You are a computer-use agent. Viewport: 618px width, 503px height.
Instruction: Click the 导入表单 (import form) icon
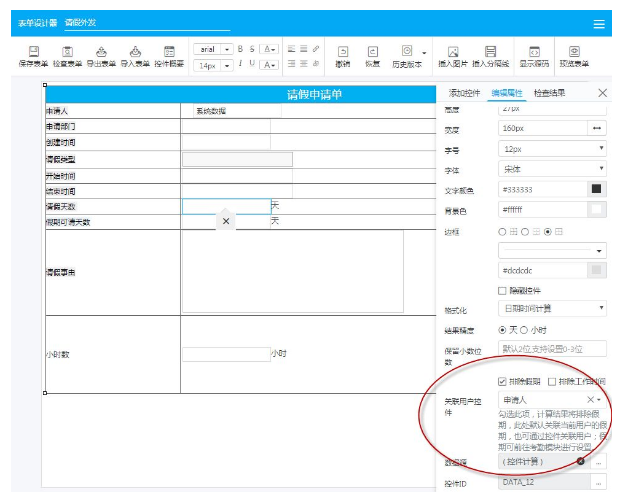tap(135, 55)
